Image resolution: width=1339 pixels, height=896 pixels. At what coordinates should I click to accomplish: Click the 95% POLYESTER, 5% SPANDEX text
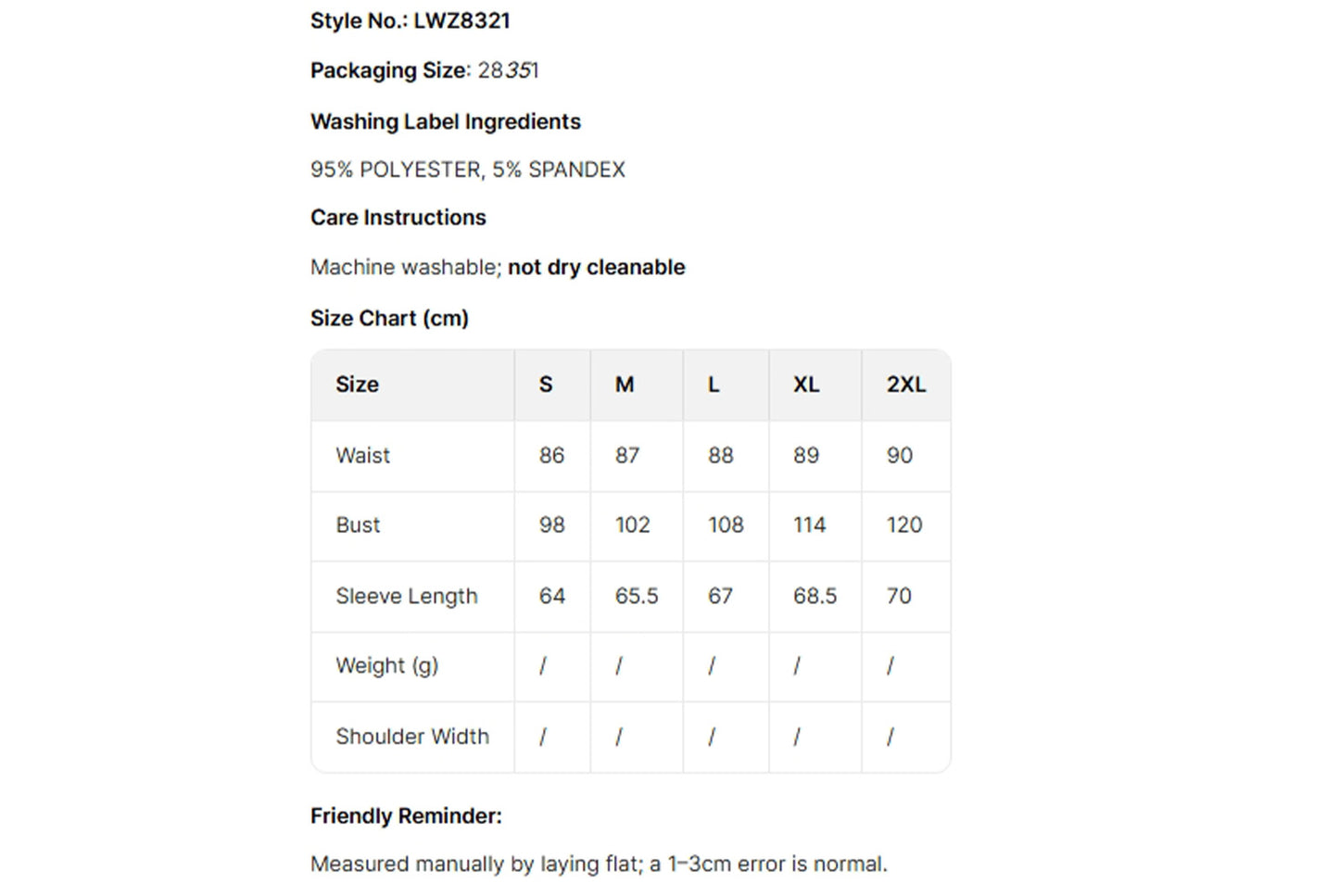(468, 170)
